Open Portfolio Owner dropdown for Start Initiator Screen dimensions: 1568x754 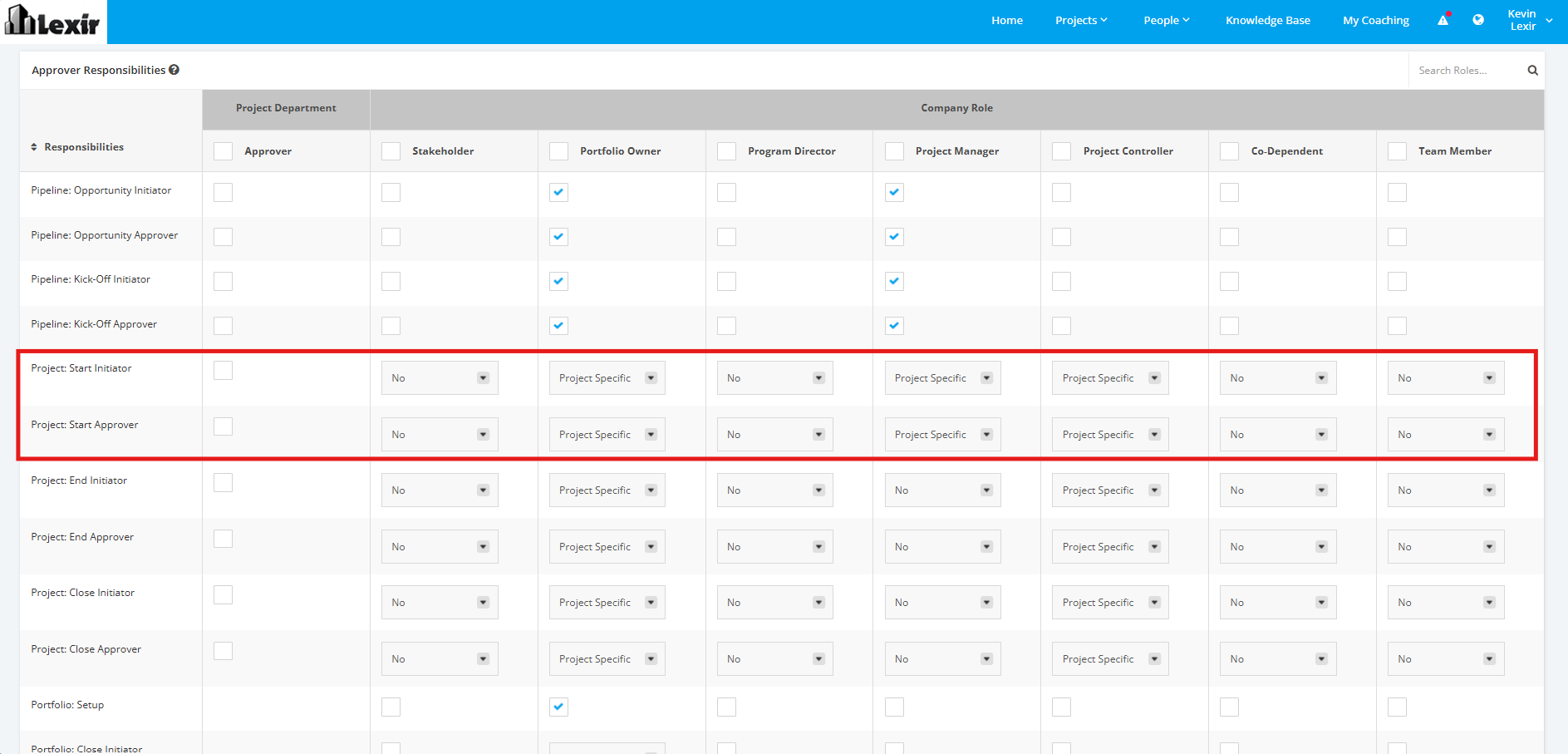[x=607, y=378]
